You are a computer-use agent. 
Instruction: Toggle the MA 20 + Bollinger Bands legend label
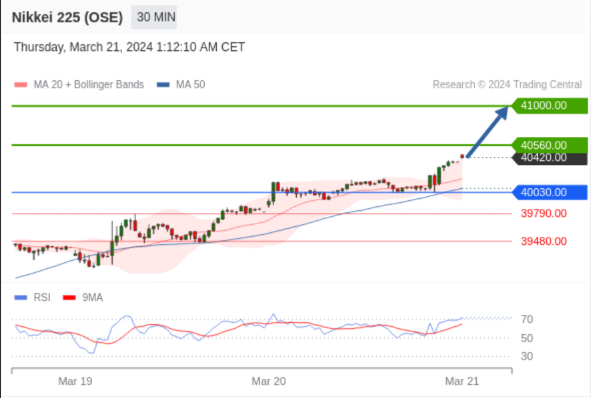click(x=89, y=84)
